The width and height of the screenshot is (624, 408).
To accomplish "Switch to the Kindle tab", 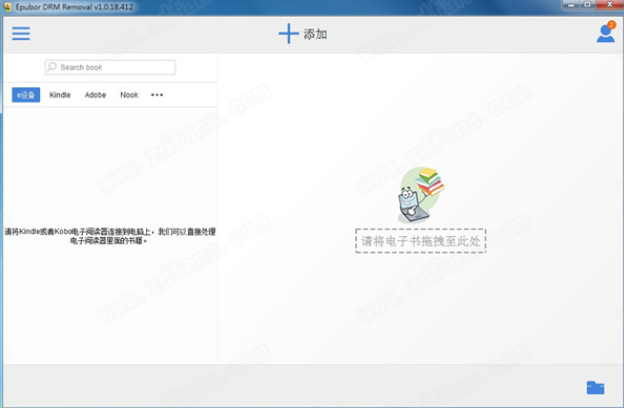I will click(60, 95).
